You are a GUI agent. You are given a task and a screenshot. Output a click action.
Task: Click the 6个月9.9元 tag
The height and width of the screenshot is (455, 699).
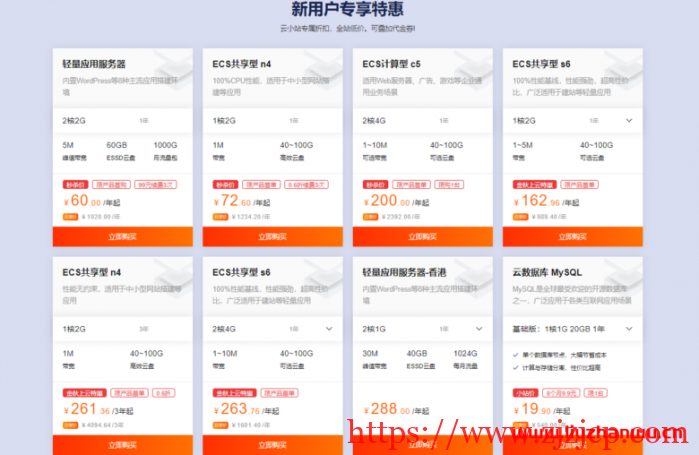[561, 393]
